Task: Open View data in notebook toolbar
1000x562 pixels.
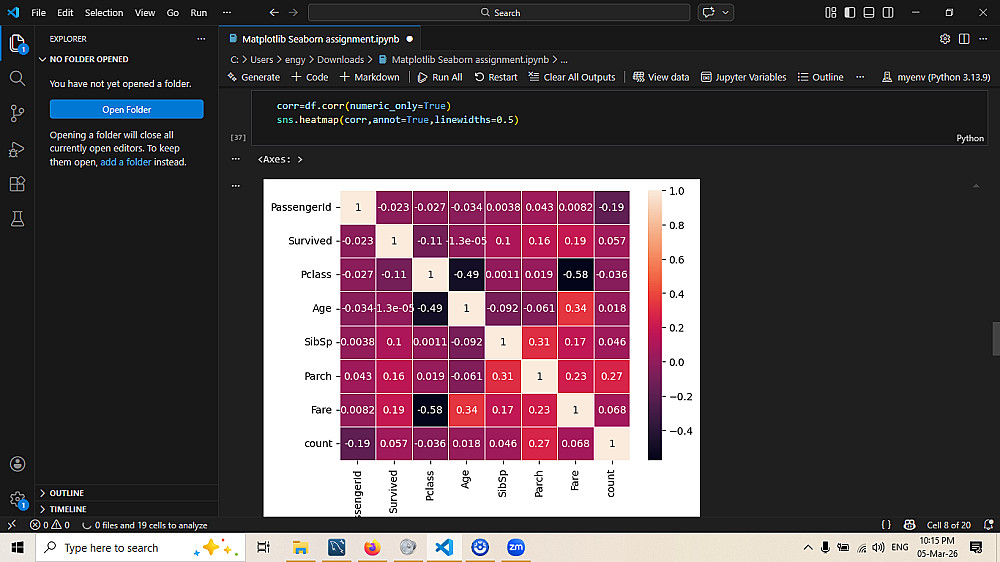Action: tap(661, 77)
